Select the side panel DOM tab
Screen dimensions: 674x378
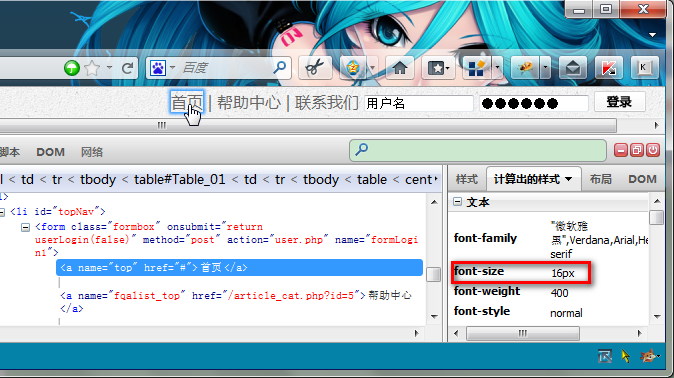pos(642,179)
